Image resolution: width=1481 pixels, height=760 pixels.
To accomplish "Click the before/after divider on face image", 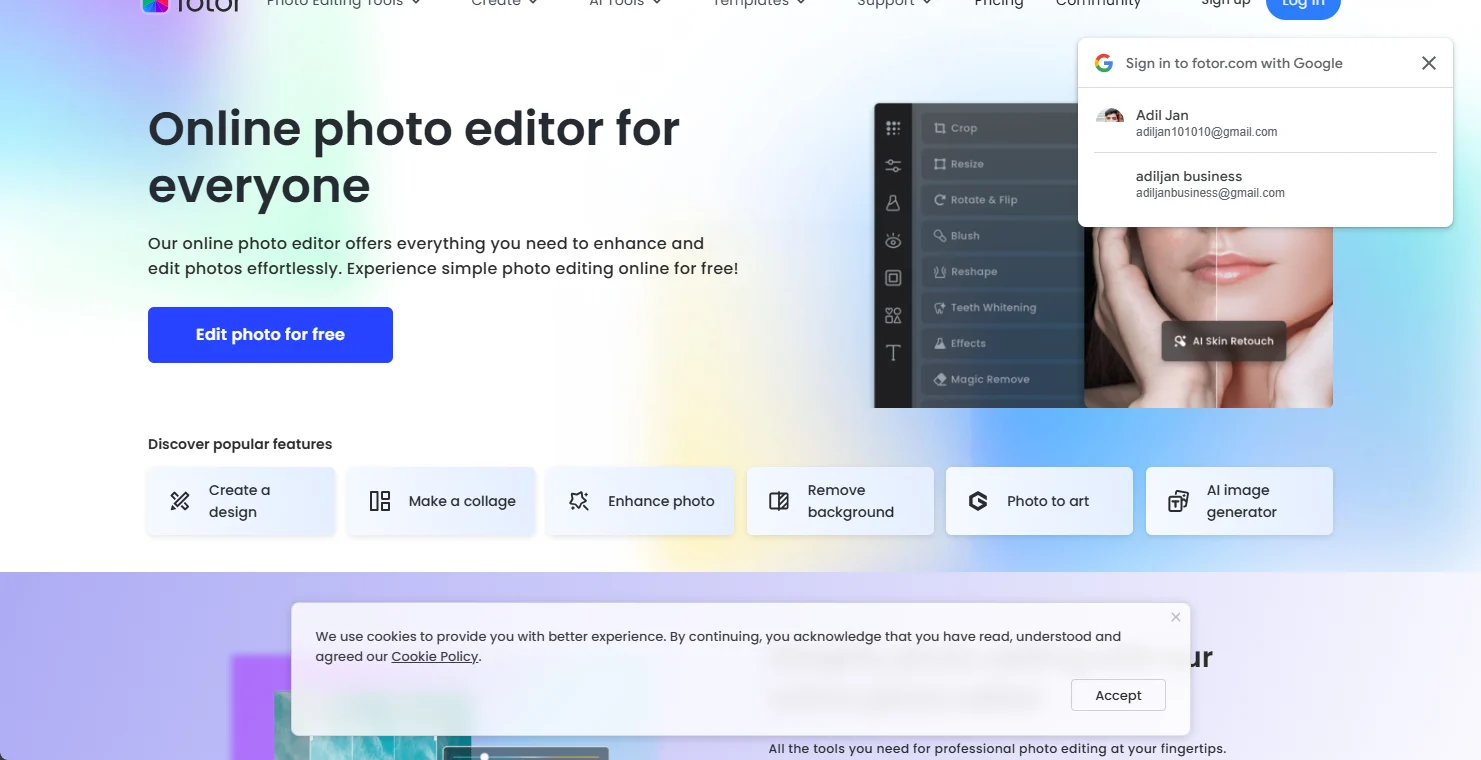I will point(1216,317).
